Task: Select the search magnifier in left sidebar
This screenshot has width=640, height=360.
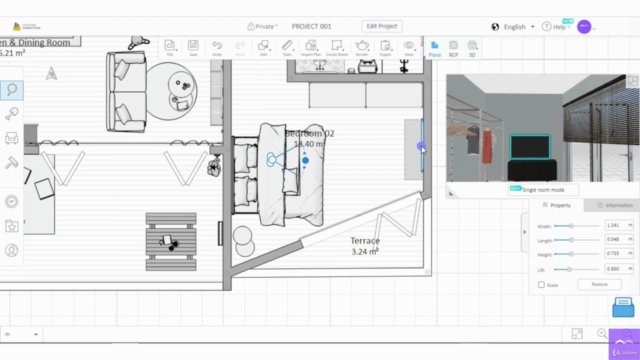Action: (x=12, y=90)
